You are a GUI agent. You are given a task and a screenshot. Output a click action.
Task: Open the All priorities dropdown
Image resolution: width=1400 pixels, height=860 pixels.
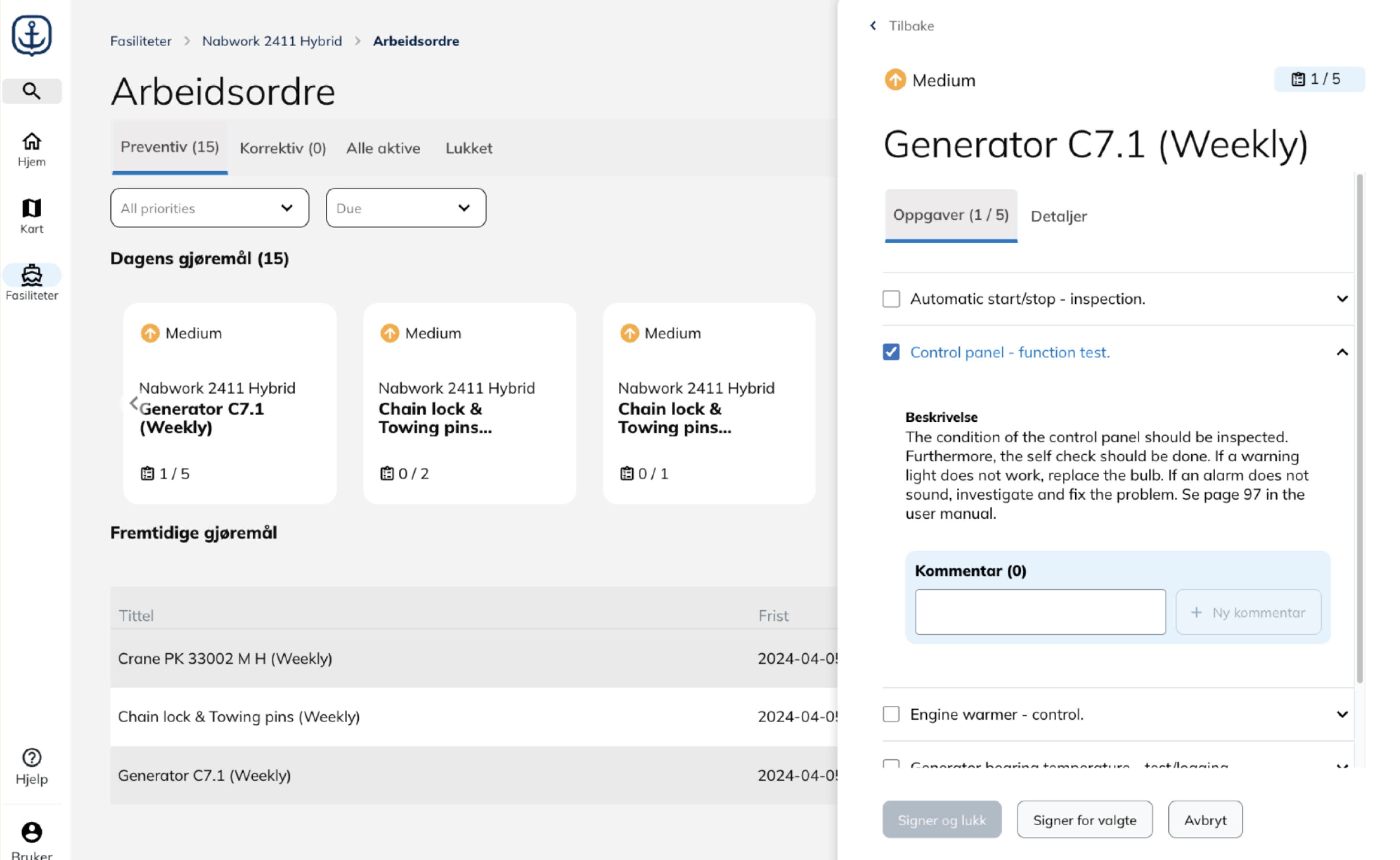[x=209, y=208]
